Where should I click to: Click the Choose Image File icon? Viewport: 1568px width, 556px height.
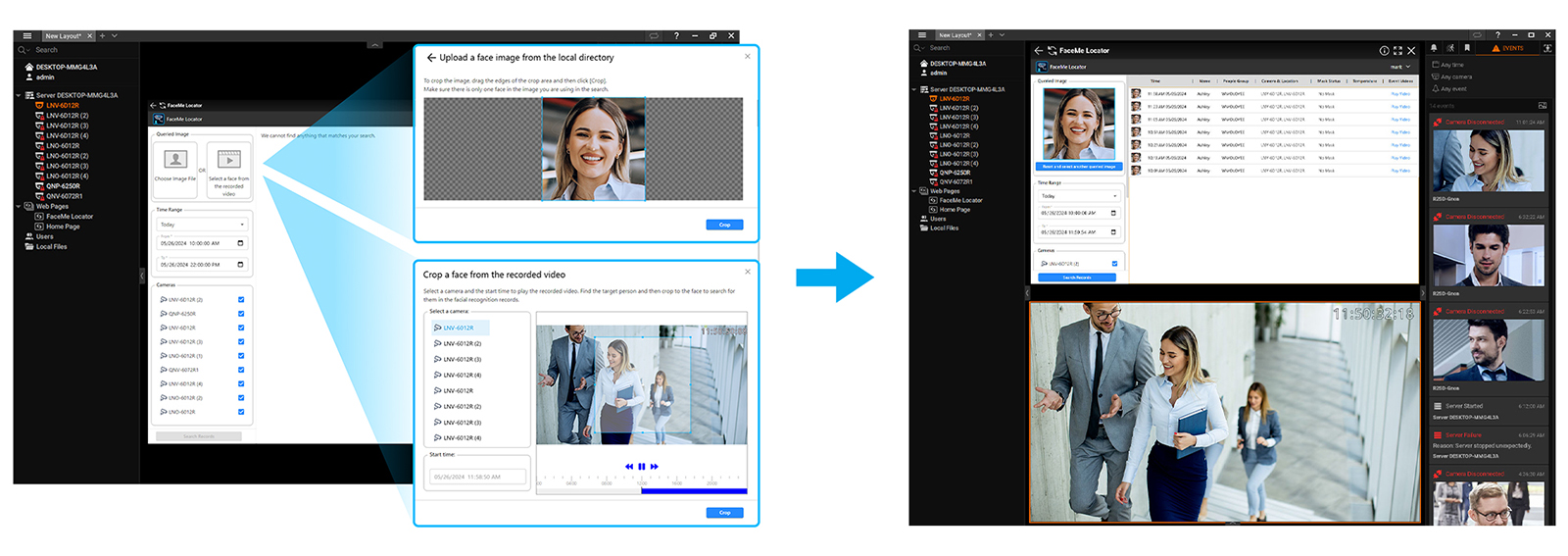(175, 159)
